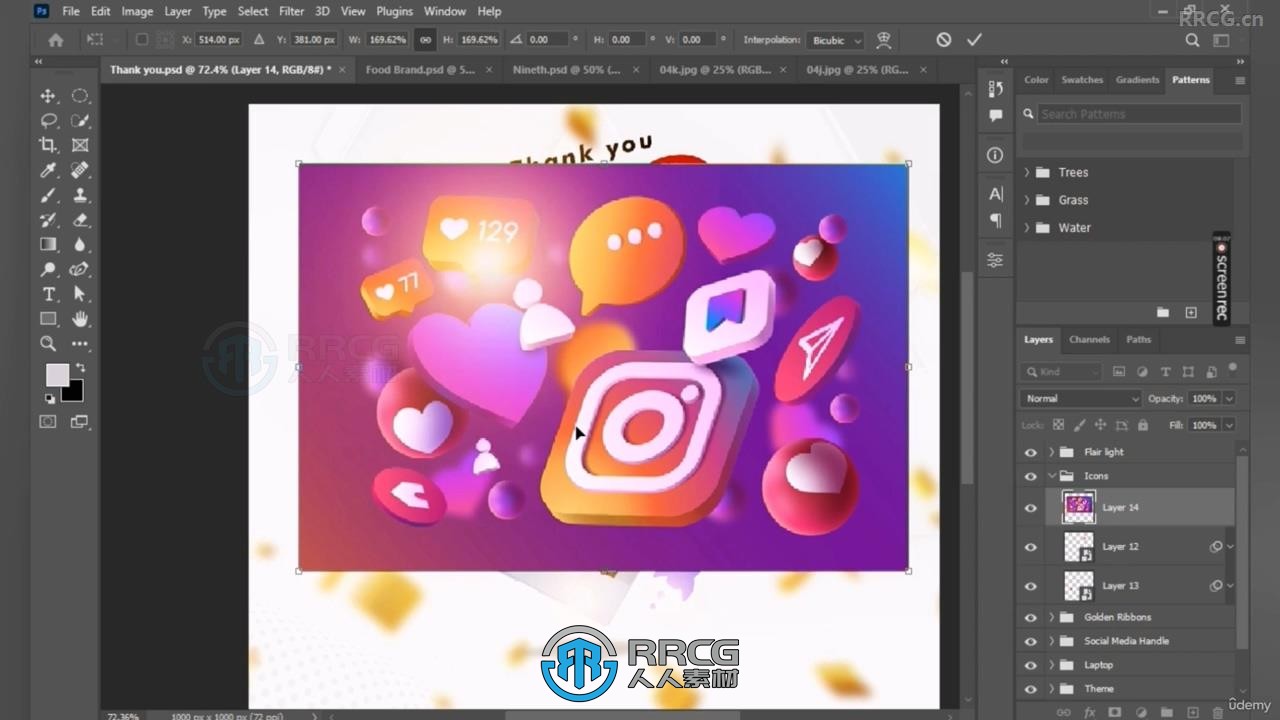Expand the Grass pattern folder
The height and width of the screenshot is (720, 1280).
[1027, 200]
